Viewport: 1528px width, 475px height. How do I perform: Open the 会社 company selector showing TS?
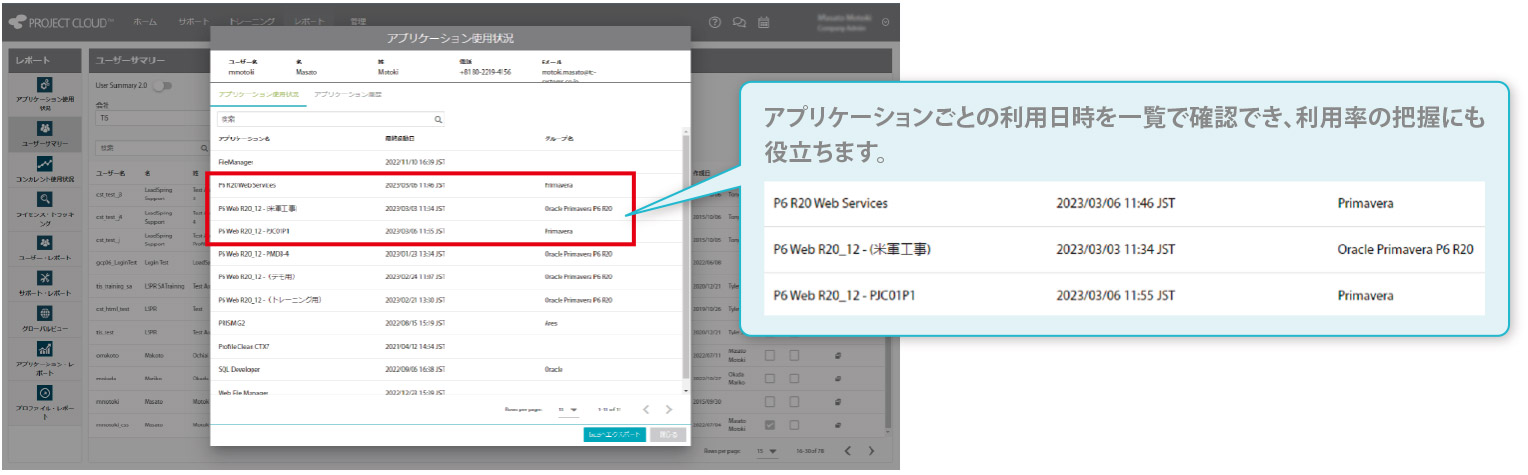tap(152, 118)
